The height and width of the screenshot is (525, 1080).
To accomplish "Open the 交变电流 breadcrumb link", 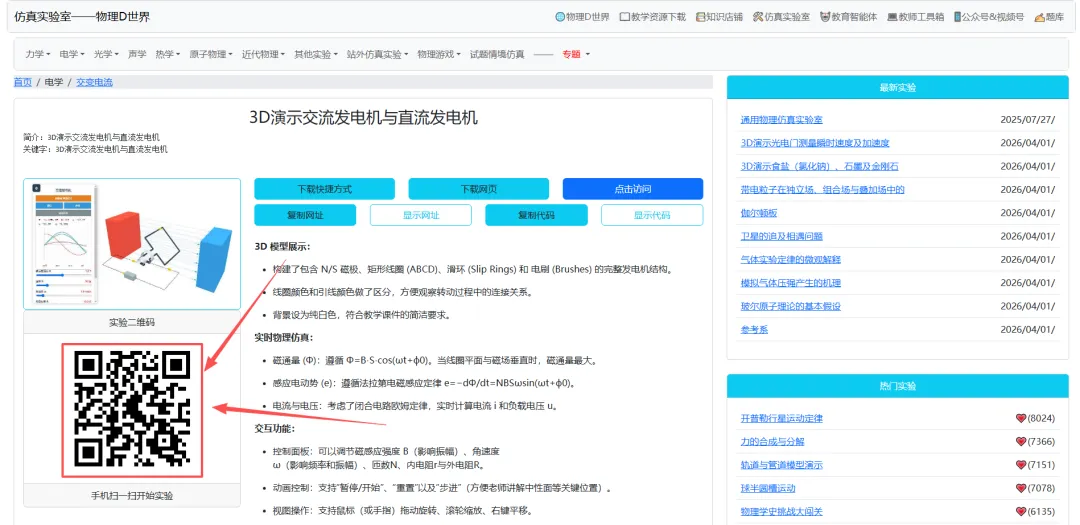I will (94, 82).
